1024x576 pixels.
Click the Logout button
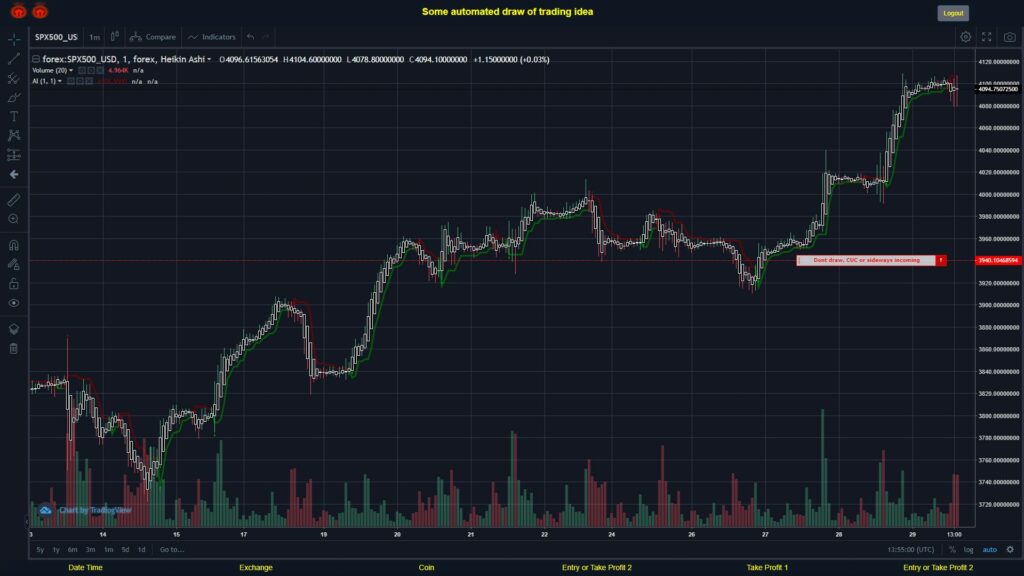[953, 13]
